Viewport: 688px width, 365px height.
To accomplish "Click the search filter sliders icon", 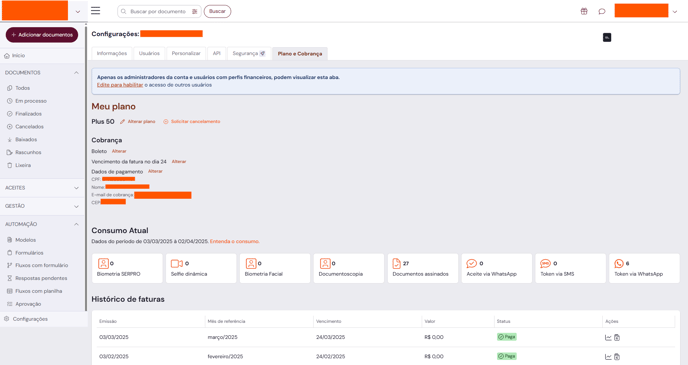I will [x=195, y=11].
